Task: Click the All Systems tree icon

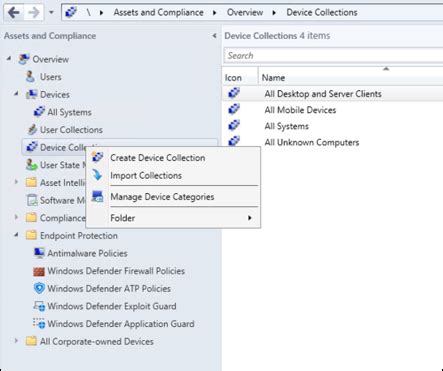Action: (x=39, y=112)
